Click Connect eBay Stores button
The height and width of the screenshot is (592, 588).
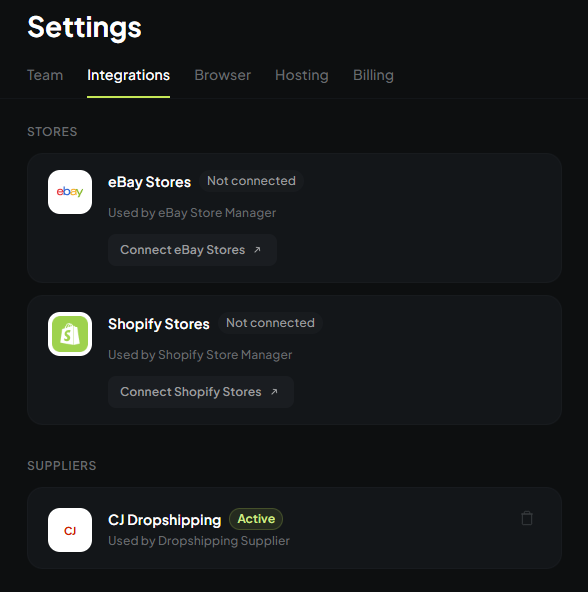pos(192,250)
